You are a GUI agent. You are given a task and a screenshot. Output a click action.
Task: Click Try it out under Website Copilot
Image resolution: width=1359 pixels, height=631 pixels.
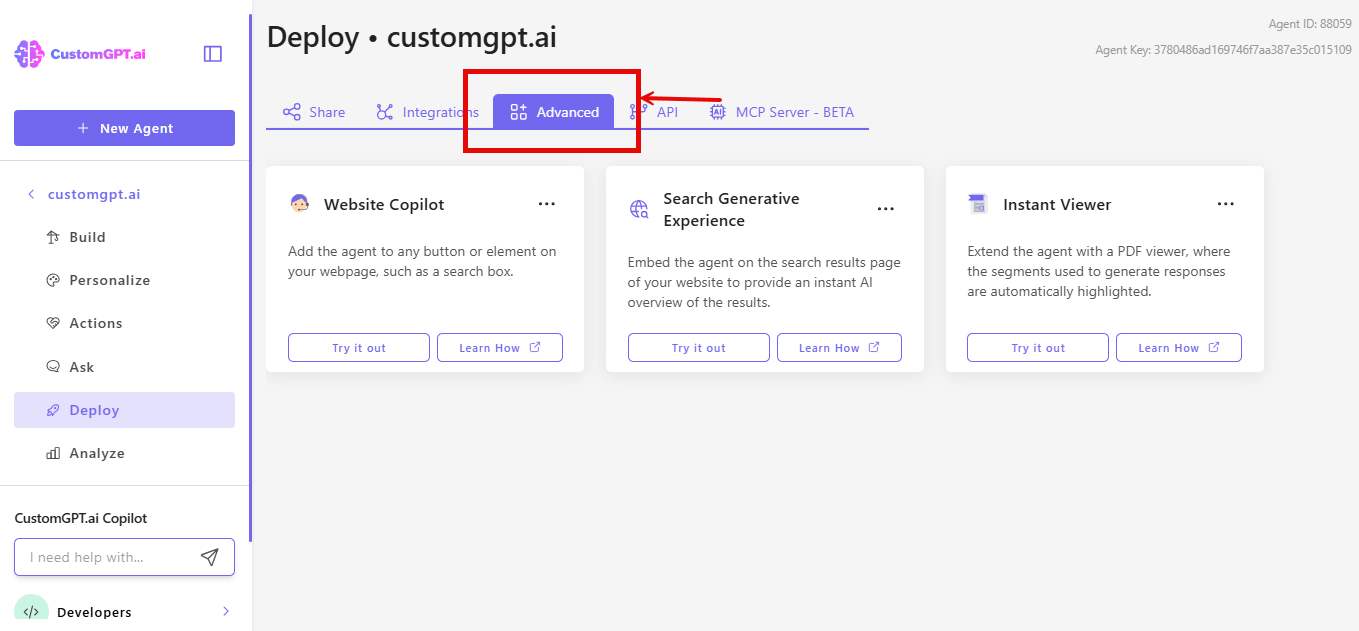click(358, 347)
